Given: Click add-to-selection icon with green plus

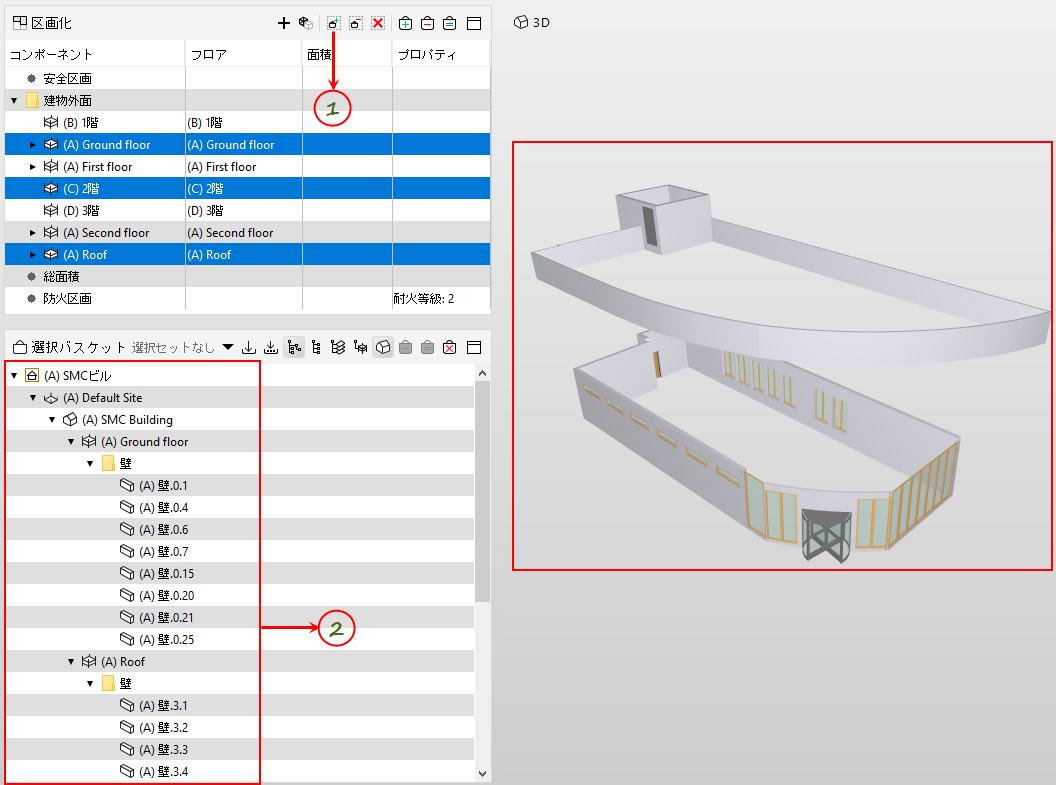Looking at the screenshot, I should pyautogui.click(x=334, y=24).
